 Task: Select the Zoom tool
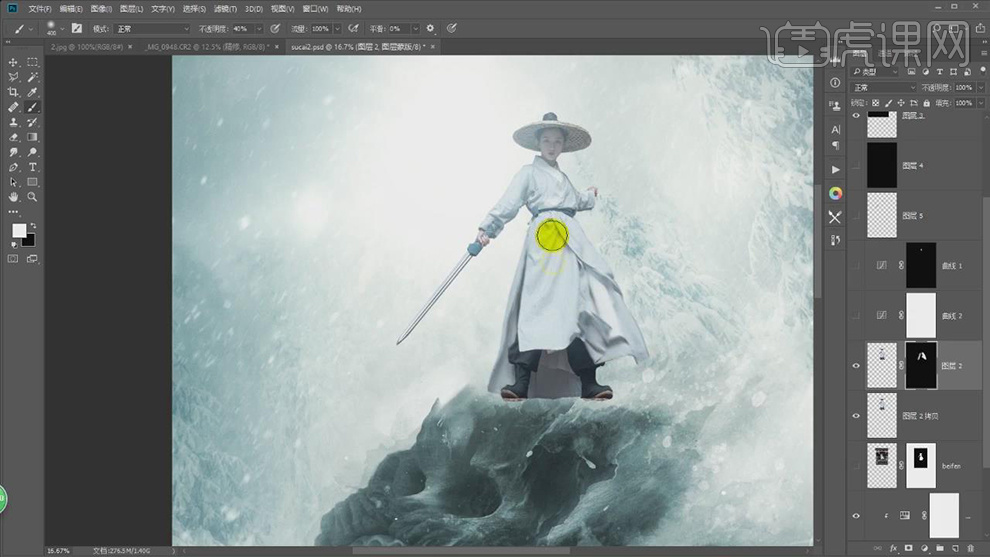point(32,197)
